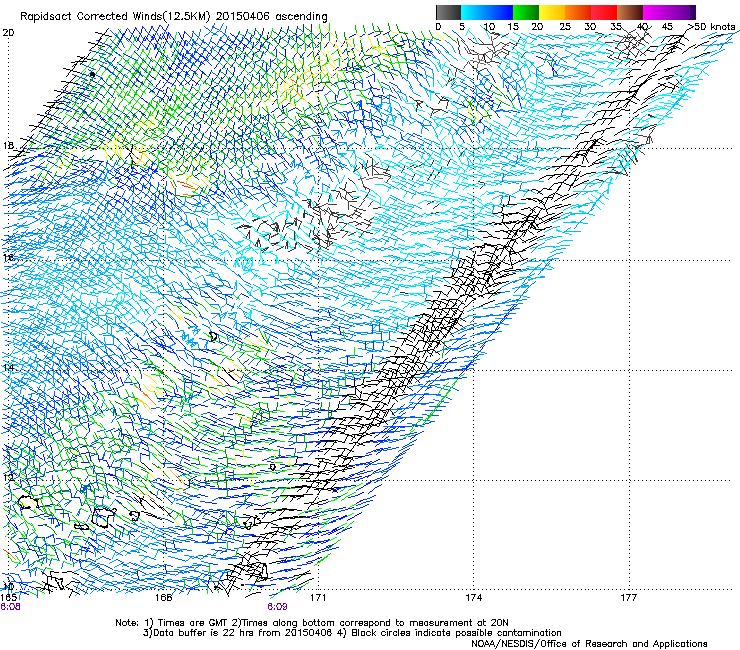Click latitude label '12' on left axis
Image resolution: width=740 pixels, height=650 pixels.
[8, 477]
